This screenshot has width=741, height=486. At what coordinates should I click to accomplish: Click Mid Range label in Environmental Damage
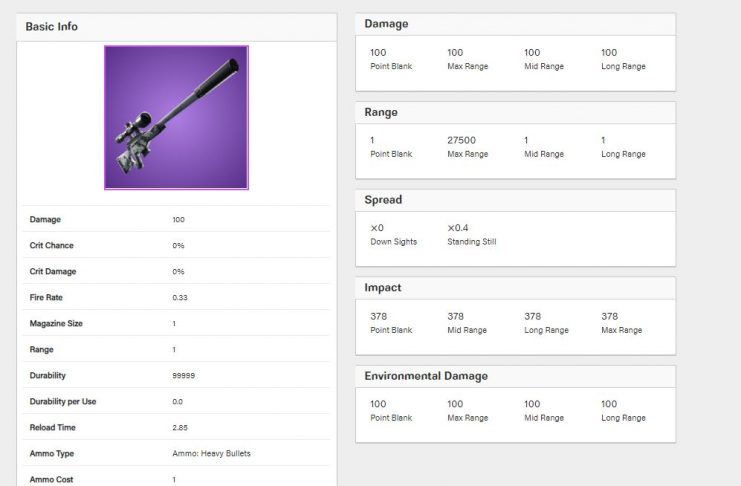(544, 418)
